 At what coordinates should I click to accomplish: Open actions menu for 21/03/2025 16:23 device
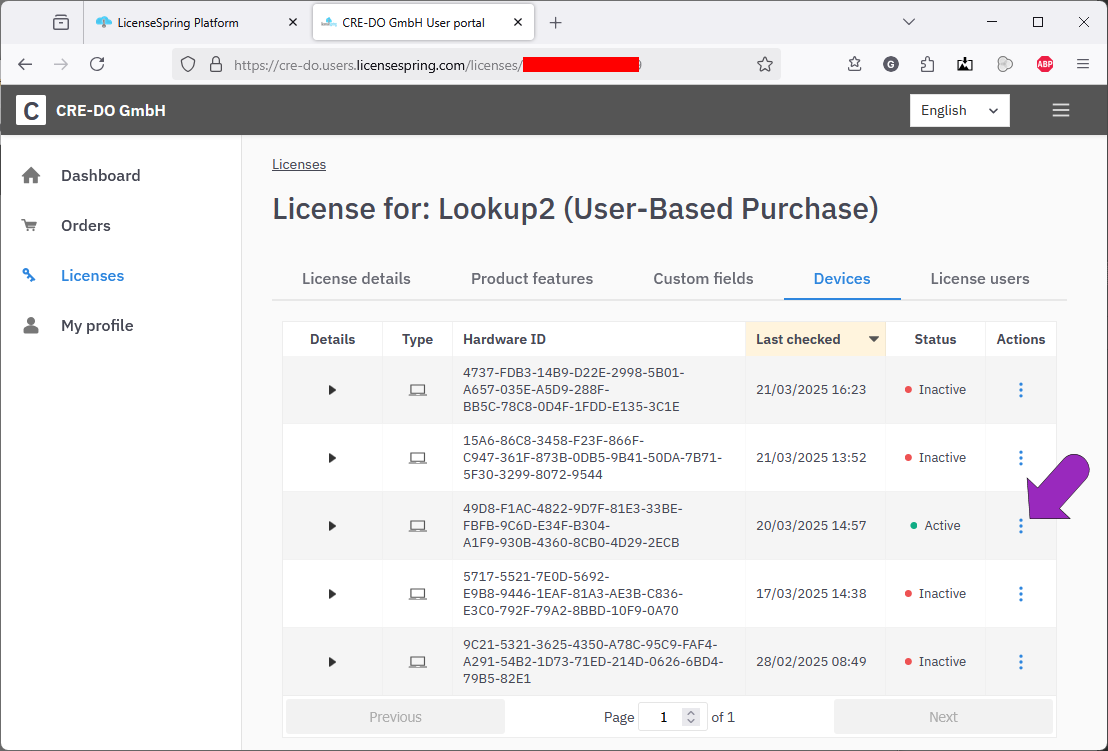pyautogui.click(x=1020, y=390)
